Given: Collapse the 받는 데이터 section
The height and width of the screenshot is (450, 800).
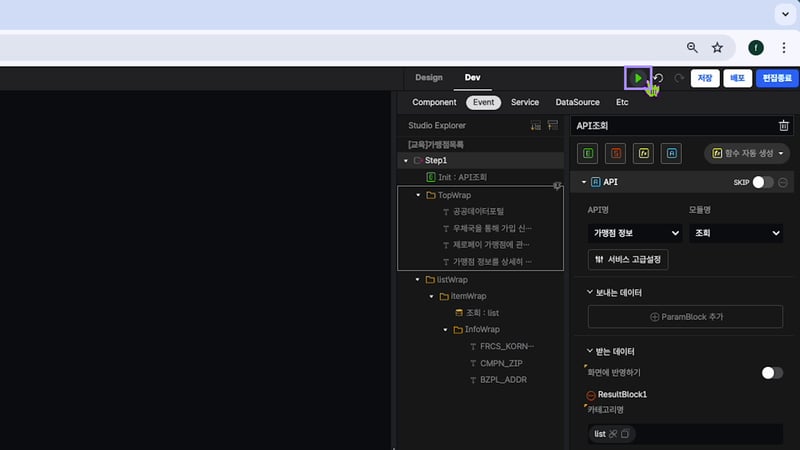Looking at the screenshot, I should (x=590, y=351).
